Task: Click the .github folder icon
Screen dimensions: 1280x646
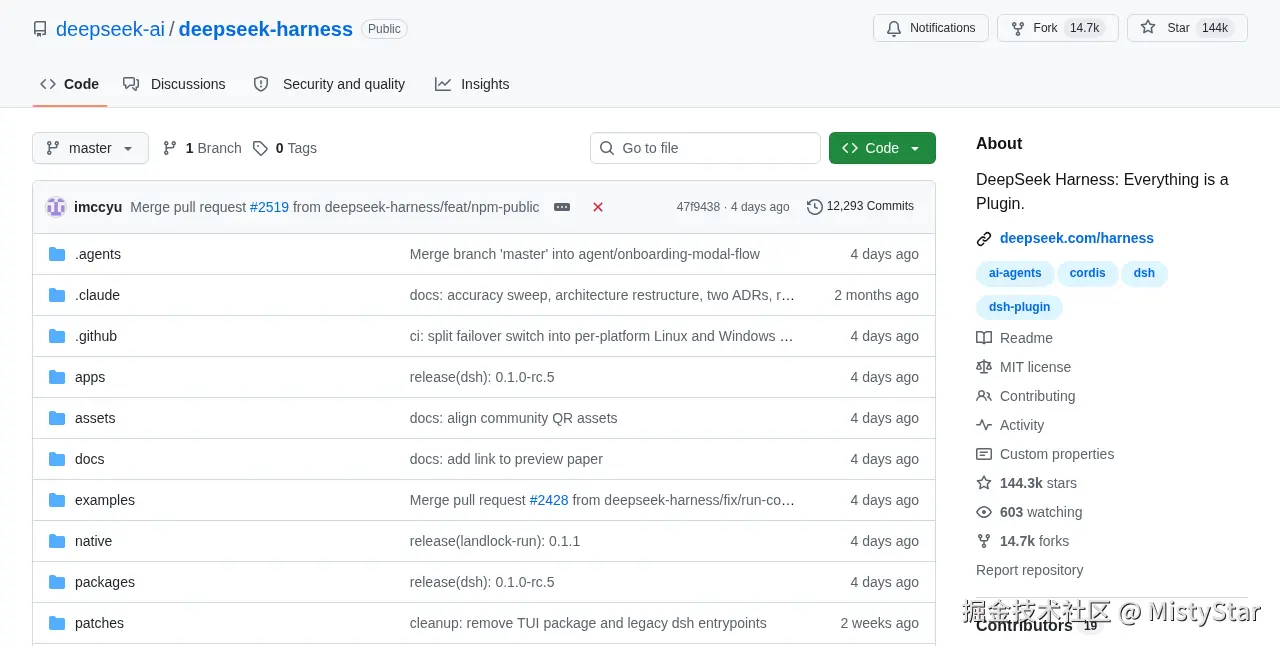Action: pyautogui.click(x=57, y=336)
